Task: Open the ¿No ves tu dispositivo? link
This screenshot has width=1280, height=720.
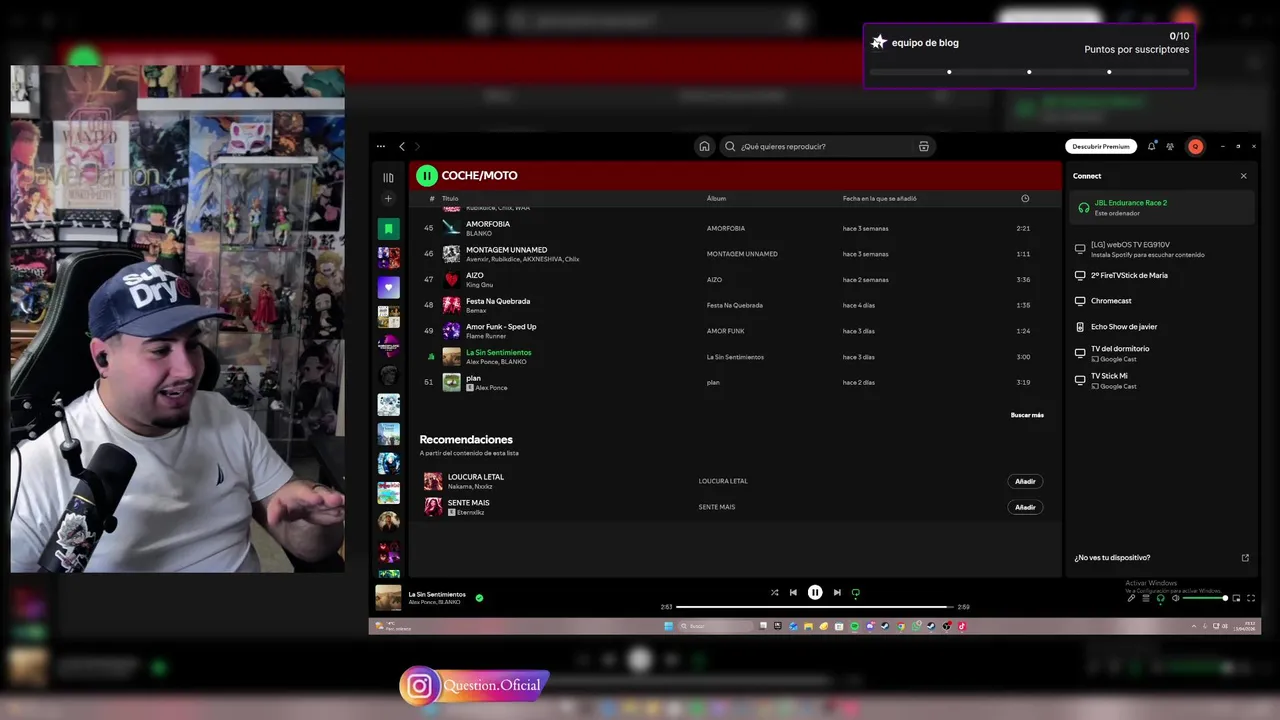Action: (x=1112, y=558)
